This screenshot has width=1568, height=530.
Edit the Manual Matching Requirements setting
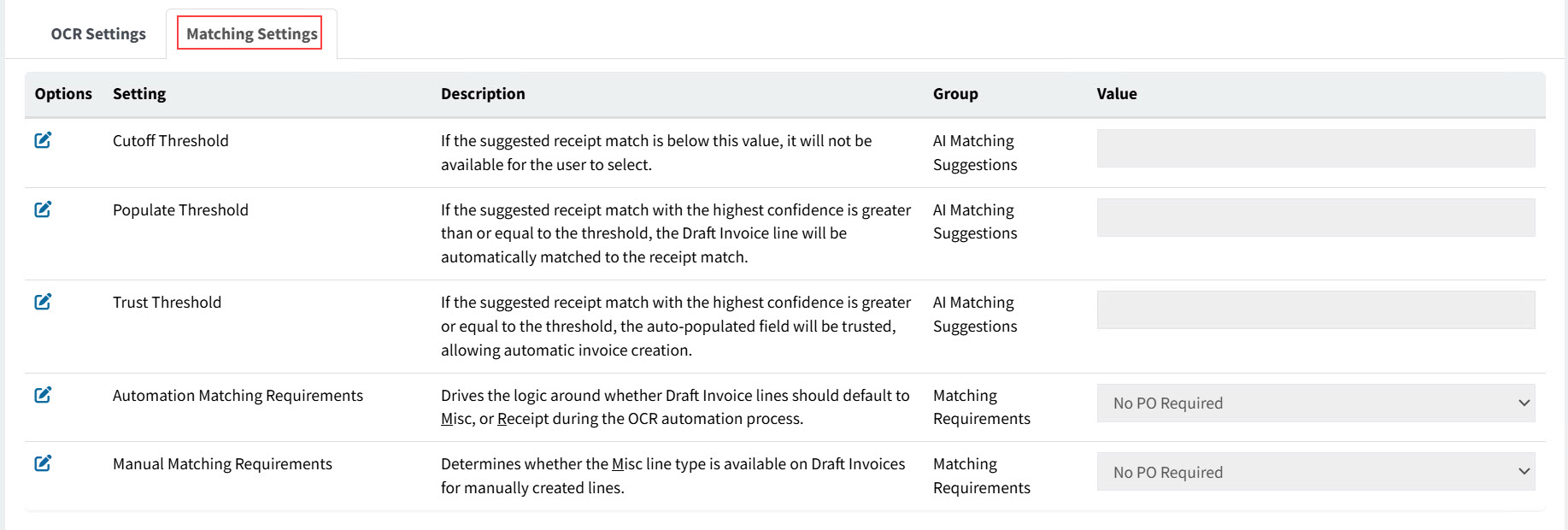(44, 462)
